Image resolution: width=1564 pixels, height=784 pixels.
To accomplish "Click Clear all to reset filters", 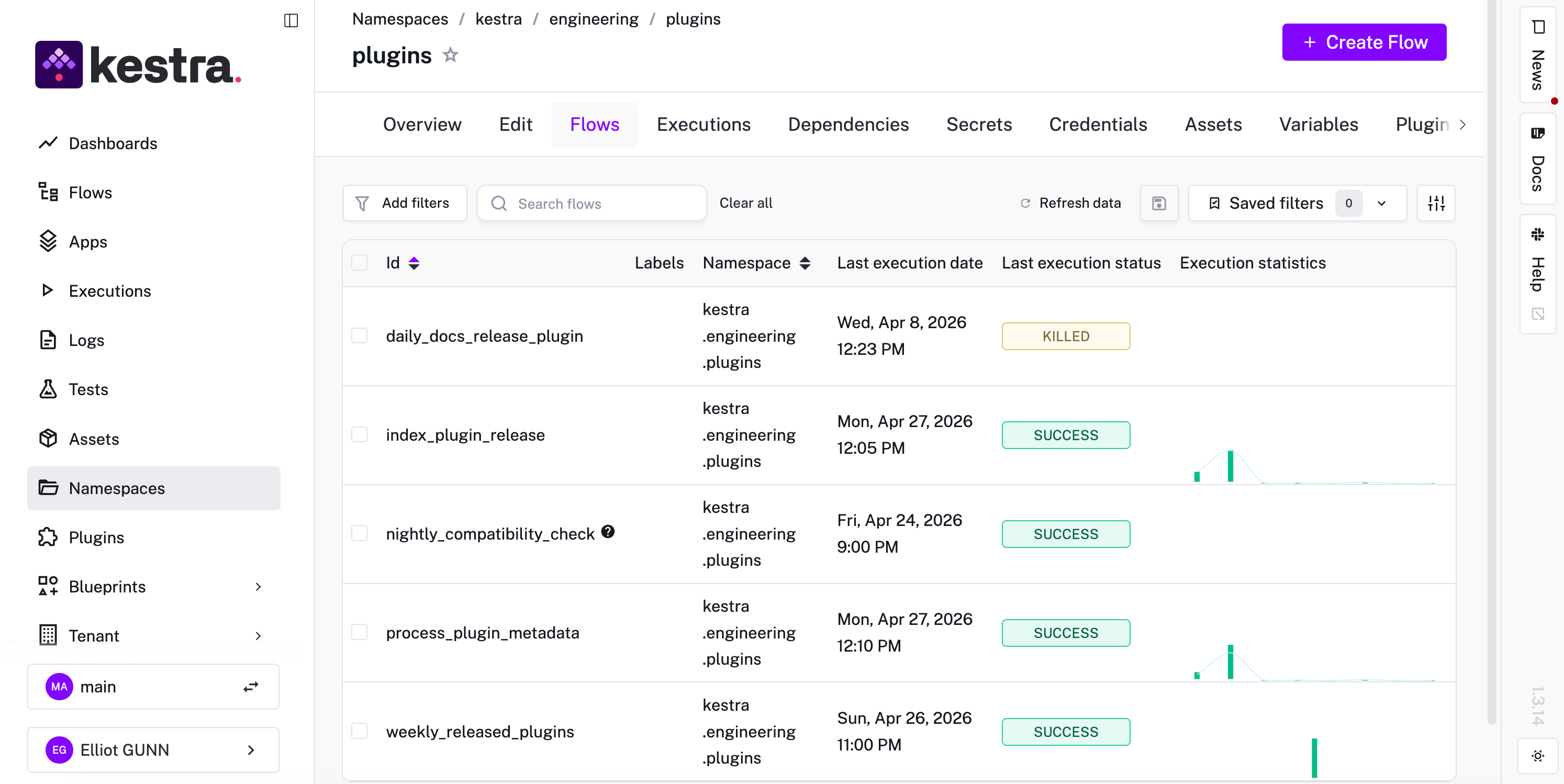I will point(746,203).
